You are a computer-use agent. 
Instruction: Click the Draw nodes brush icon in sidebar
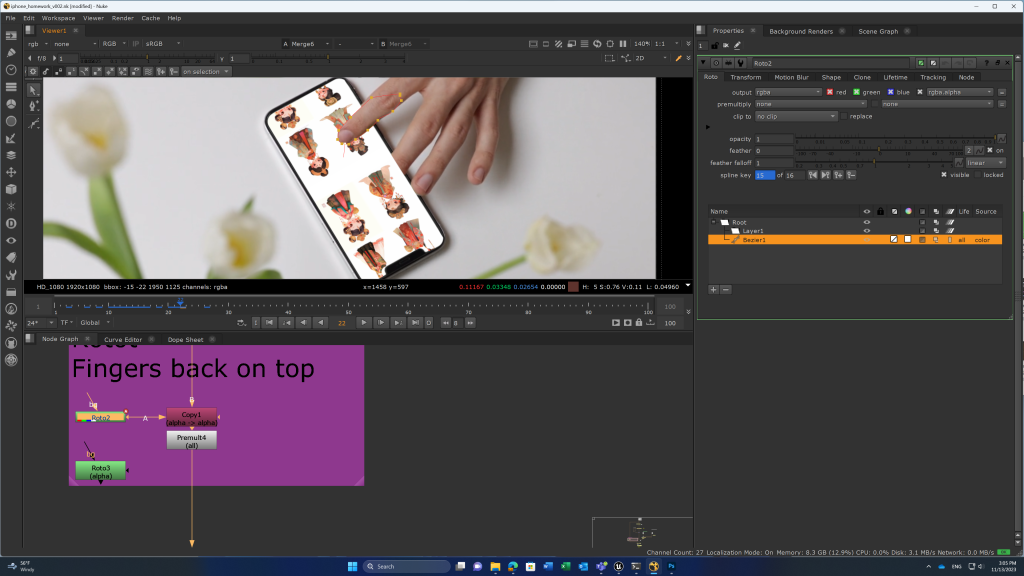11,53
